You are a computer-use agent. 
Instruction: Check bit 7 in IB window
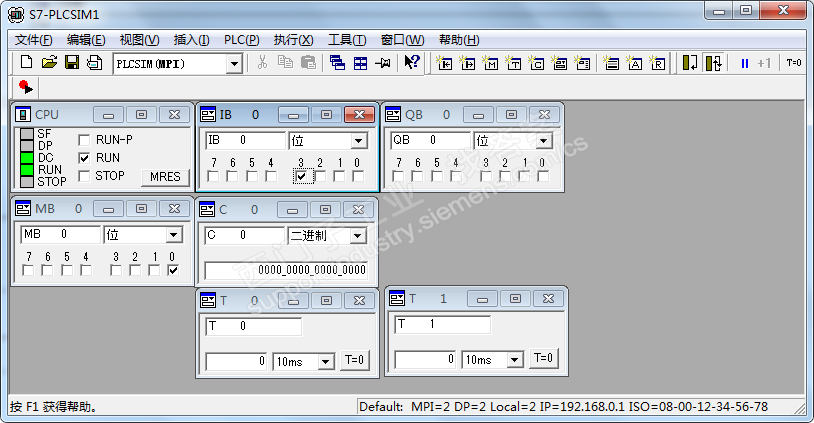213,176
